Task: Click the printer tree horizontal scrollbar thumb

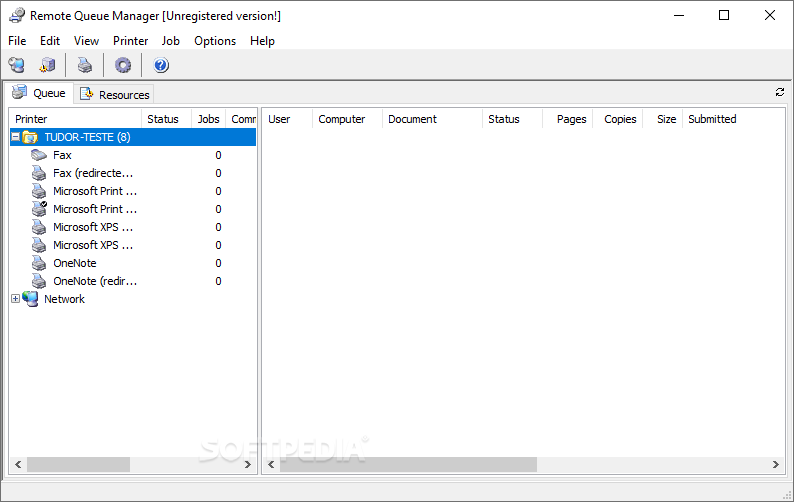Action: tap(78, 465)
